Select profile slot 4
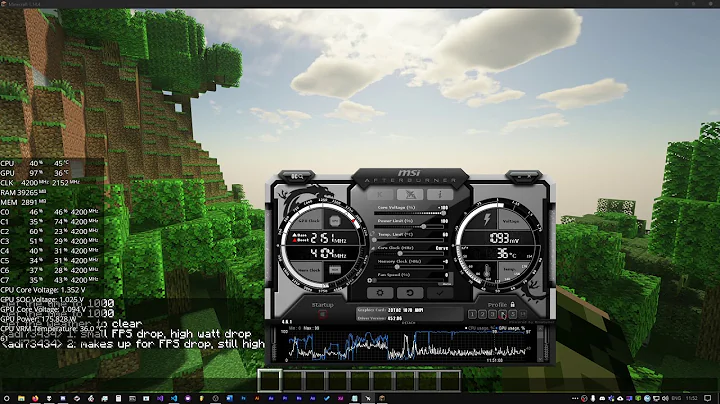The height and width of the screenshot is (404, 720). click(503, 314)
